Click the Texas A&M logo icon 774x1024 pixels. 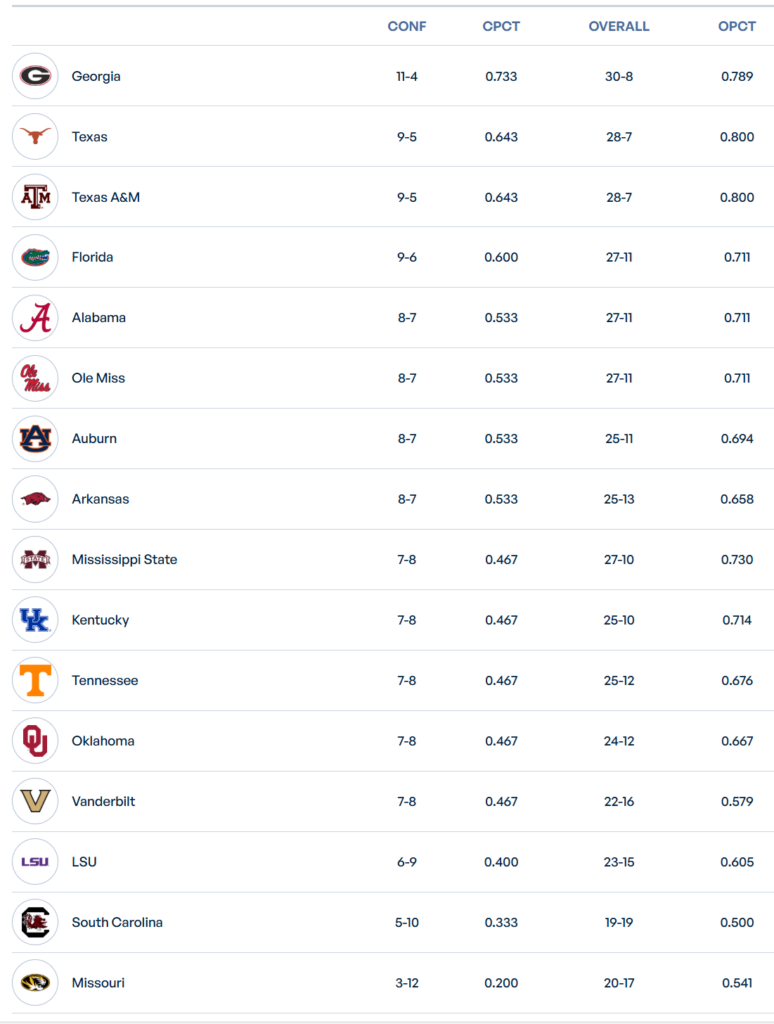pos(35,197)
